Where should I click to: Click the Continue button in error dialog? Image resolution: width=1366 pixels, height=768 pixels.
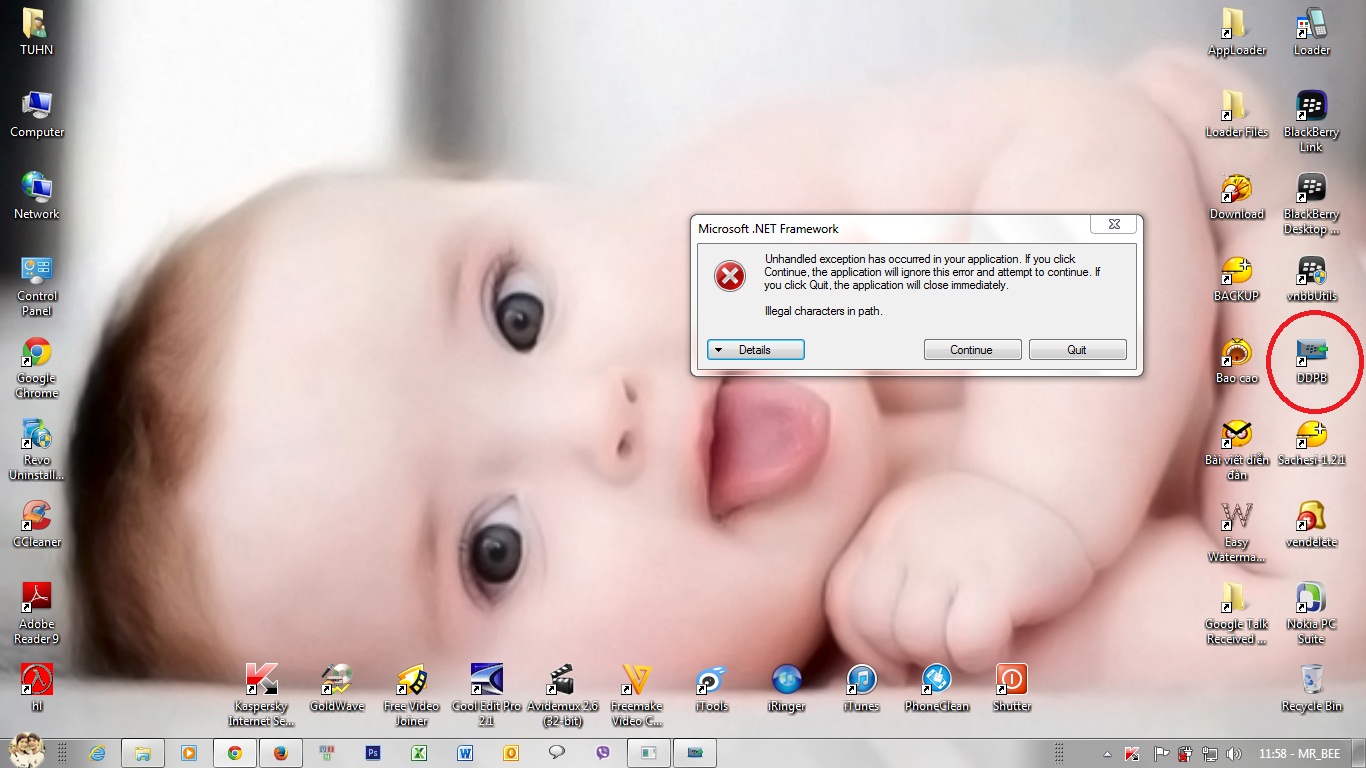tap(972, 350)
